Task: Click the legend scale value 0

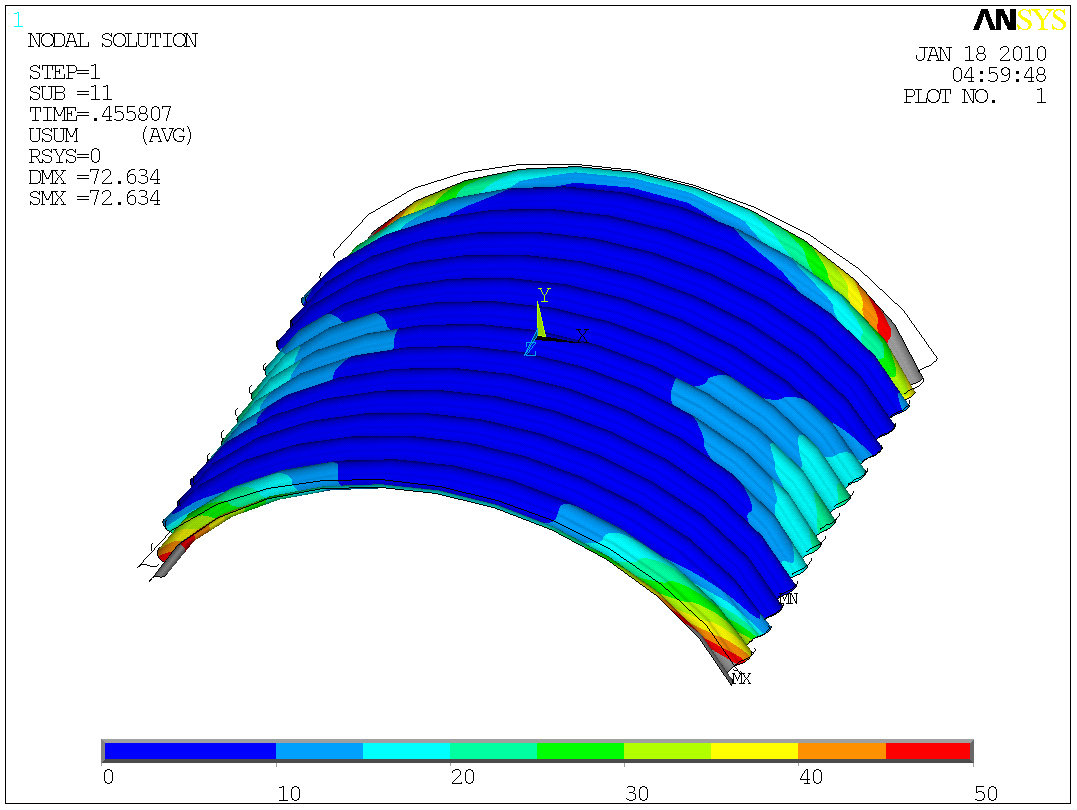Action: coord(109,776)
